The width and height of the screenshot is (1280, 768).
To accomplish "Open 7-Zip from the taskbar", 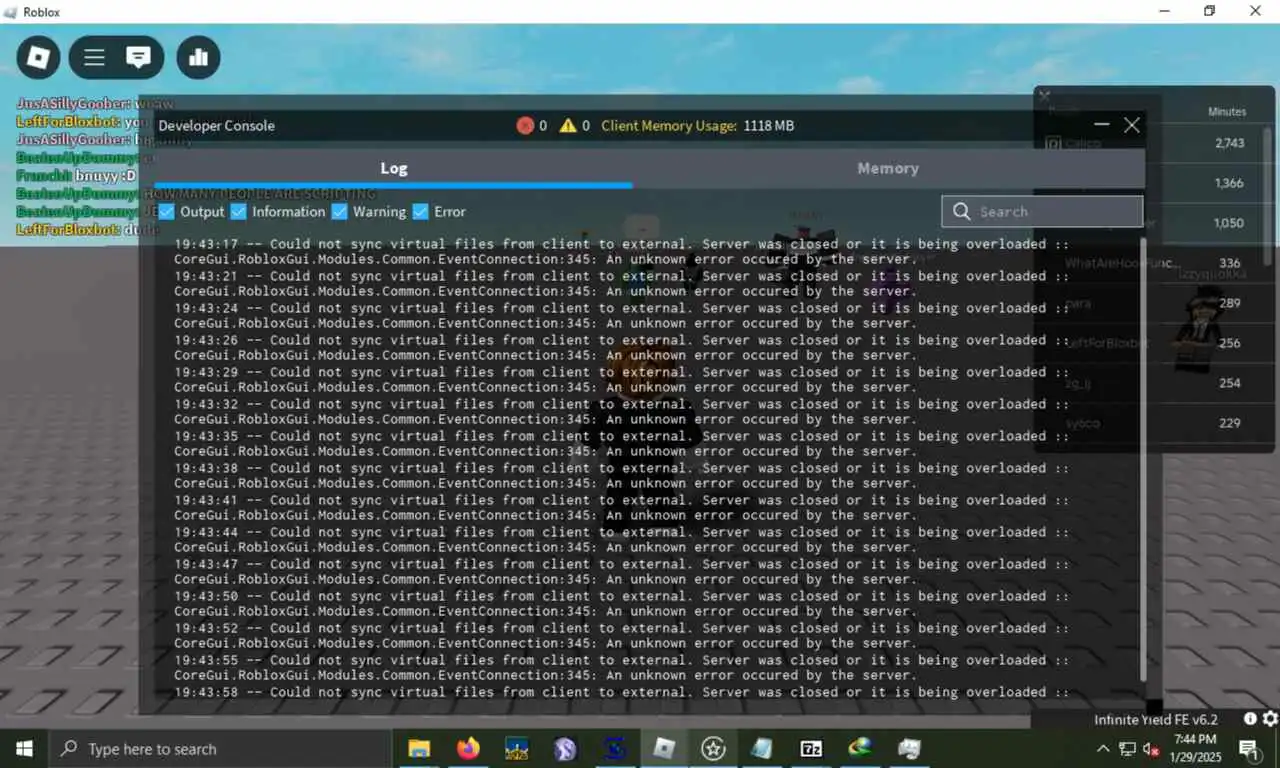I will click(x=811, y=749).
